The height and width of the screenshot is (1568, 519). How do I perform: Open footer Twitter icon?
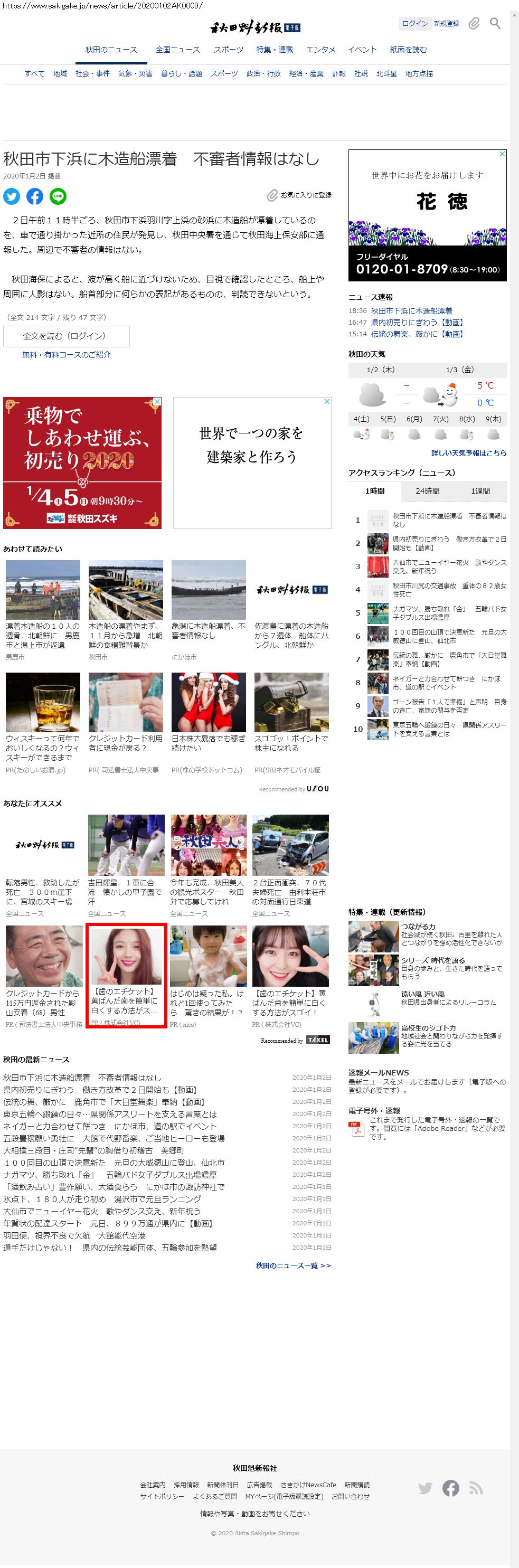426,1488
